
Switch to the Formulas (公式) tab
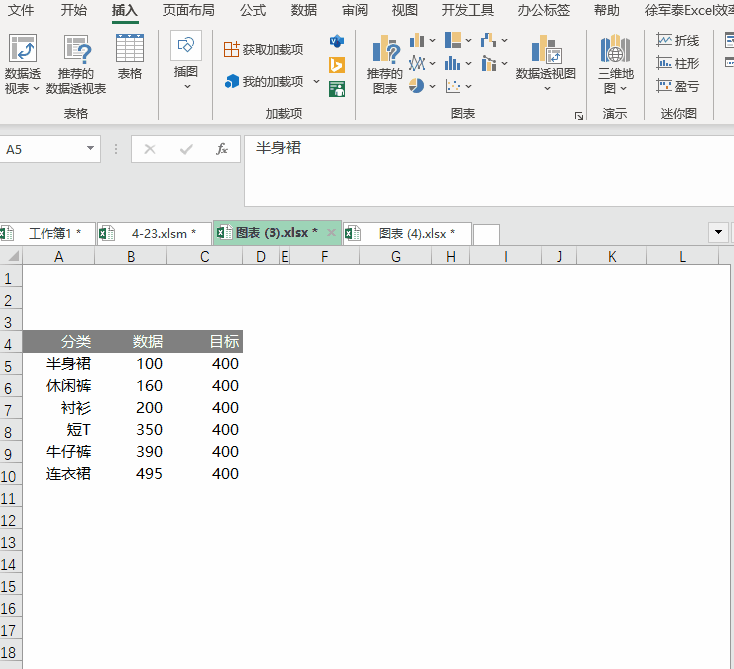253,10
